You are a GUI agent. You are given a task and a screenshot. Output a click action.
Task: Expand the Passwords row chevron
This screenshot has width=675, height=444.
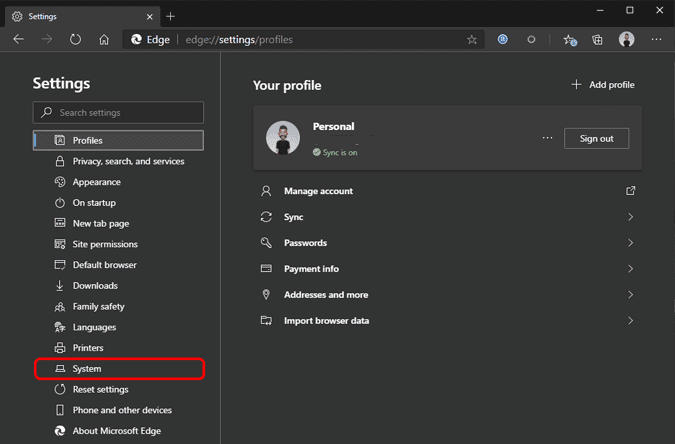coord(630,243)
